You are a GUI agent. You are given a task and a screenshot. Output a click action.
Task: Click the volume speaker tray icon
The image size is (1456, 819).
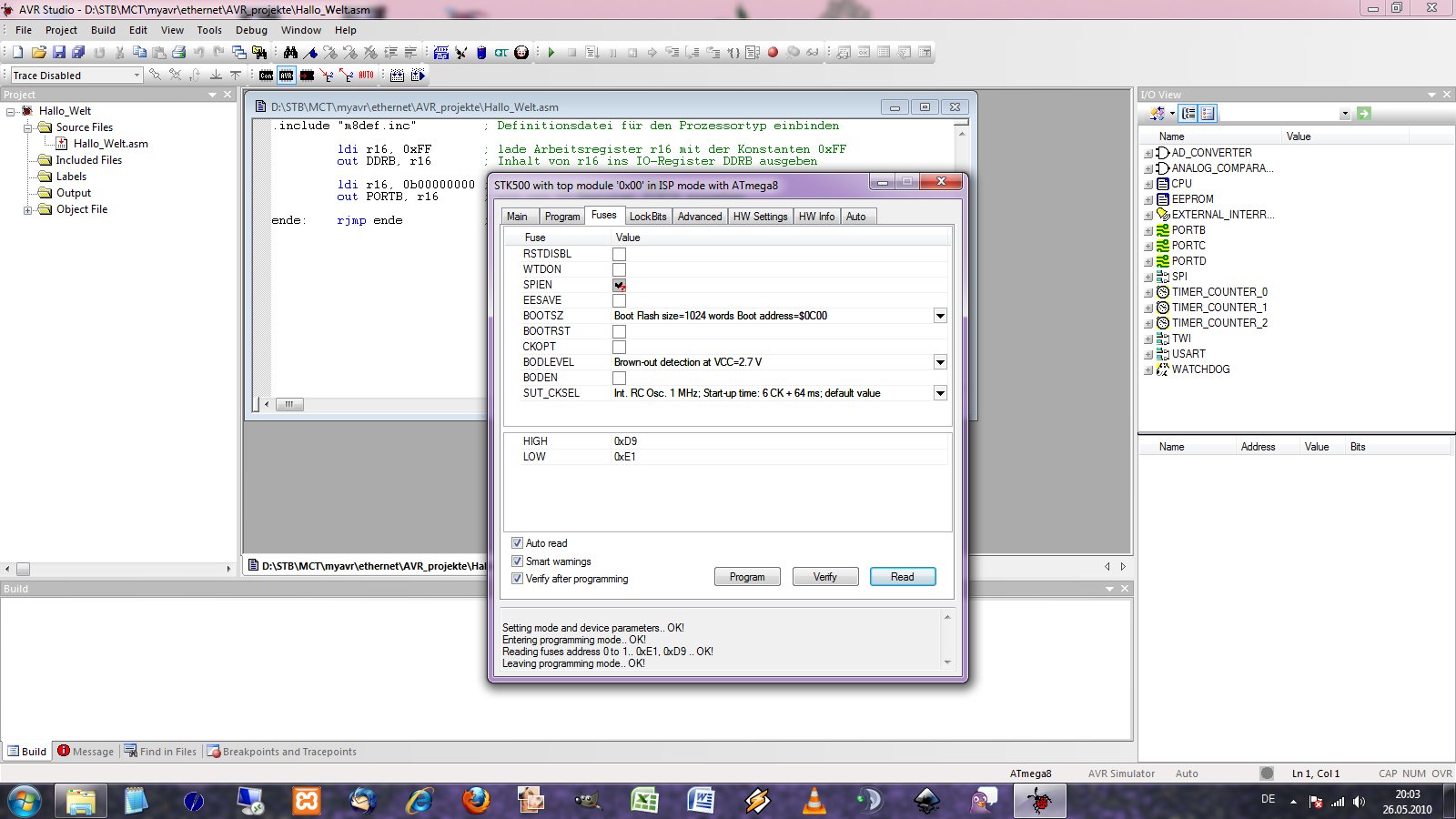coord(1359,802)
